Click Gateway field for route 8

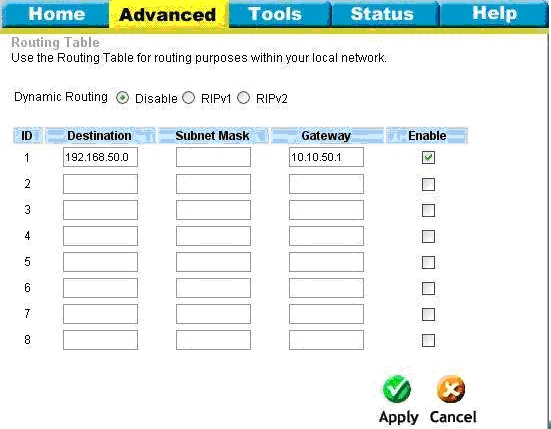326,340
